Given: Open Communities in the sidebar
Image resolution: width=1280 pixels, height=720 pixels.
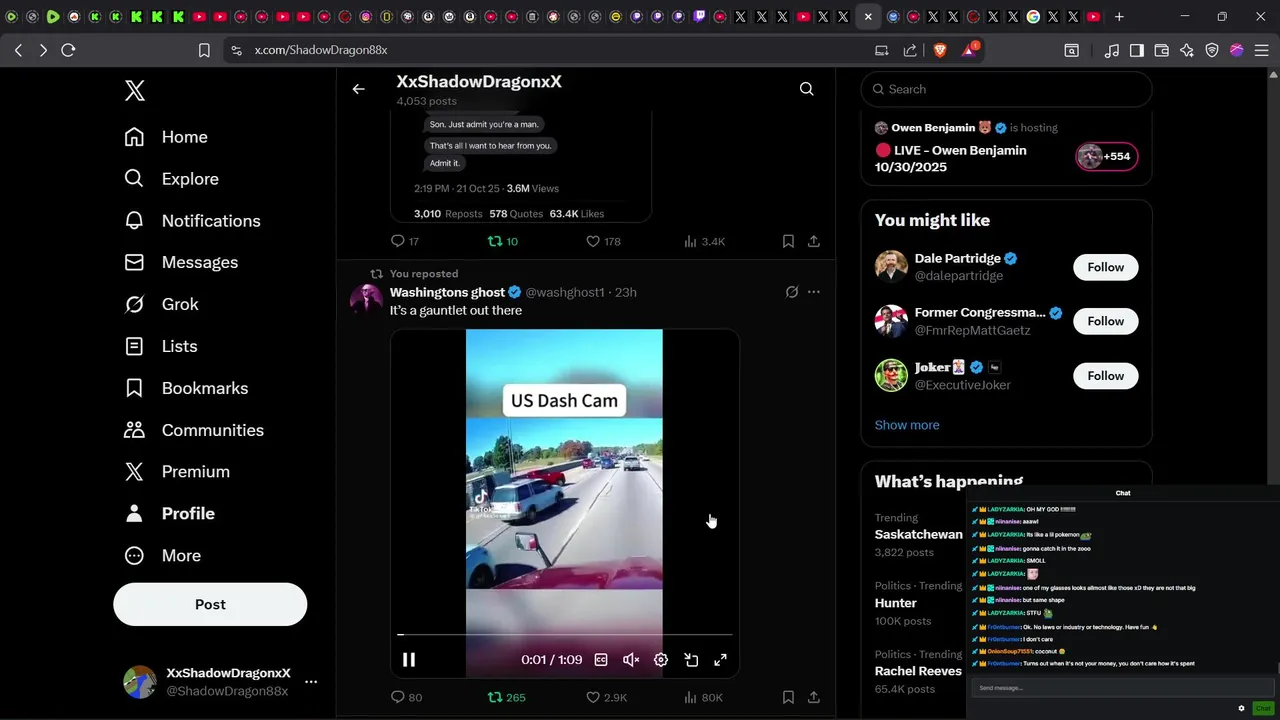Looking at the screenshot, I should click(x=194, y=430).
